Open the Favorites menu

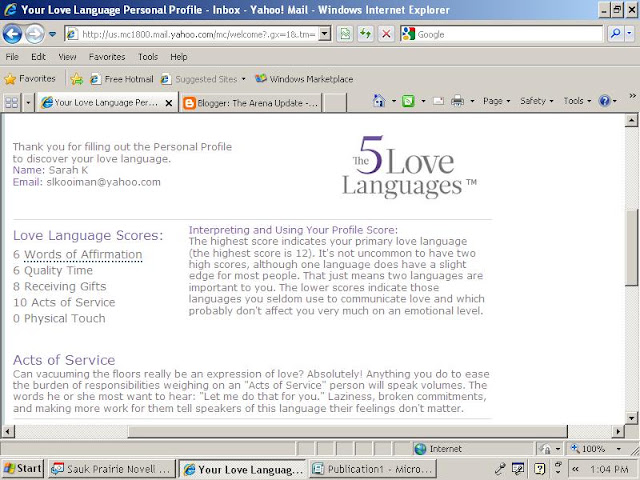pos(107,57)
